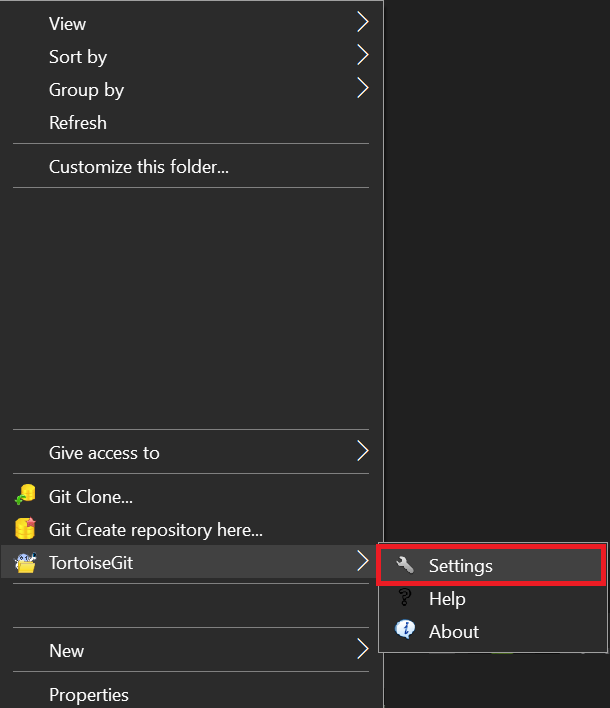Click the TortoiseGit turtle folder icon
610x708 pixels.
point(25,563)
